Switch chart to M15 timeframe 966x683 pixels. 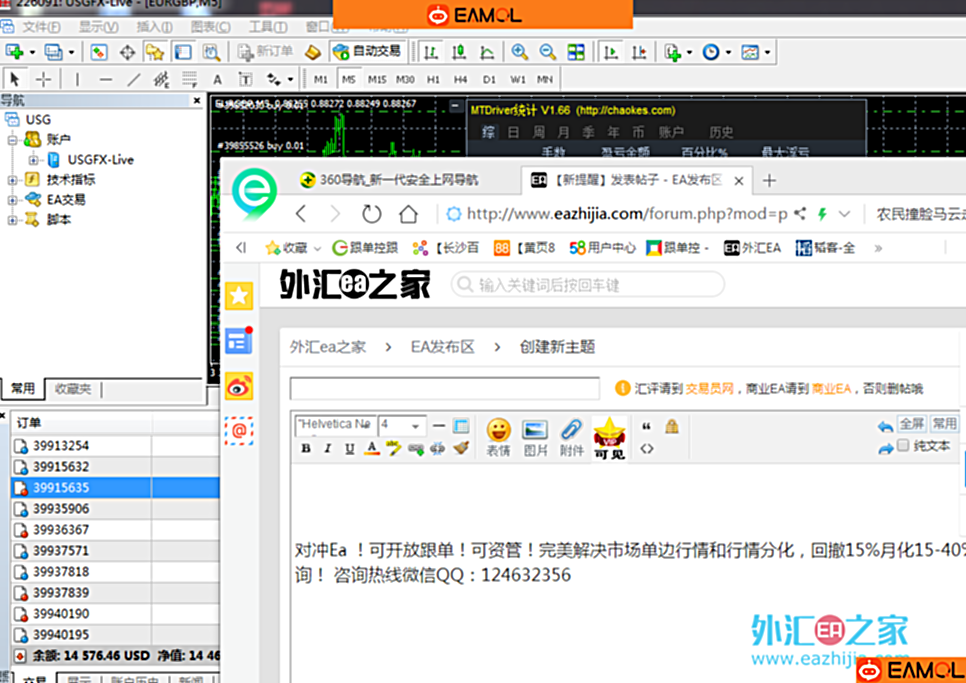pyautogui.click(x=377, y=79)
